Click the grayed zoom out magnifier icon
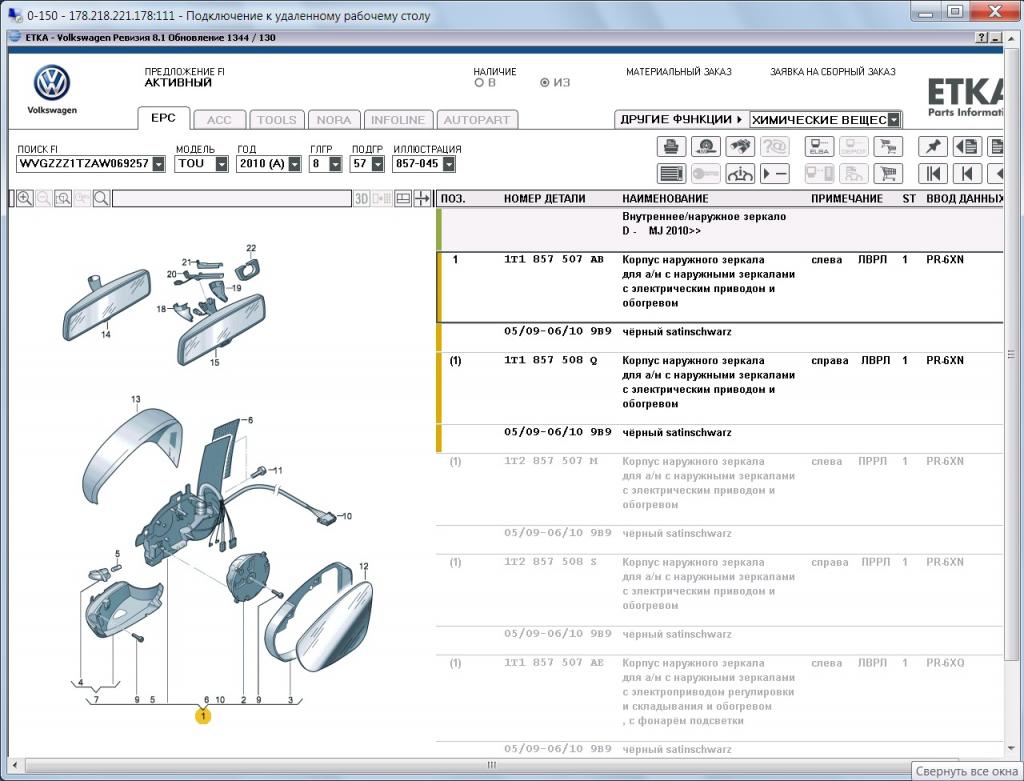 coord(44,199)
